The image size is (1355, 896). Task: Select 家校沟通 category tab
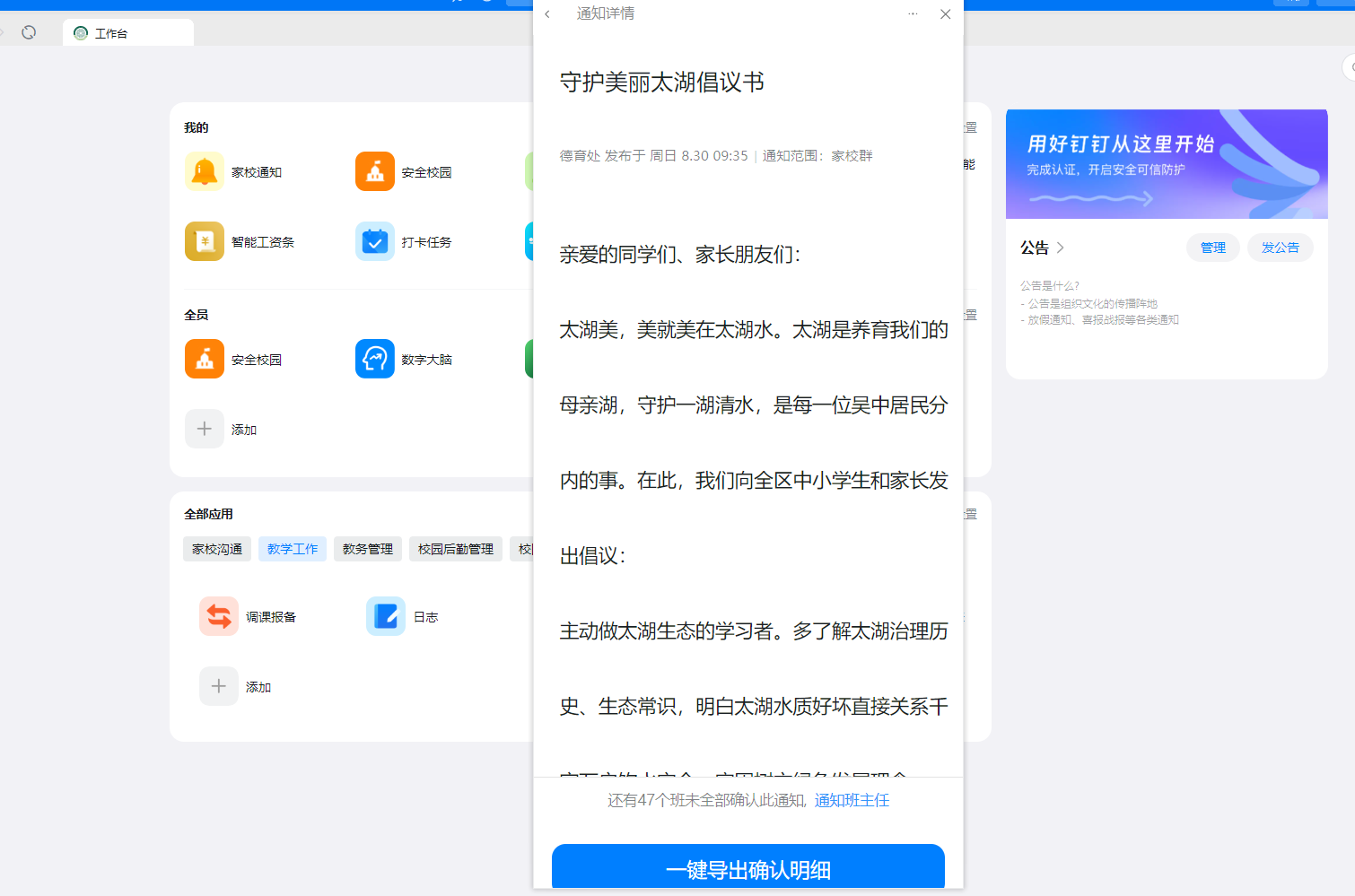click(217, 549)
